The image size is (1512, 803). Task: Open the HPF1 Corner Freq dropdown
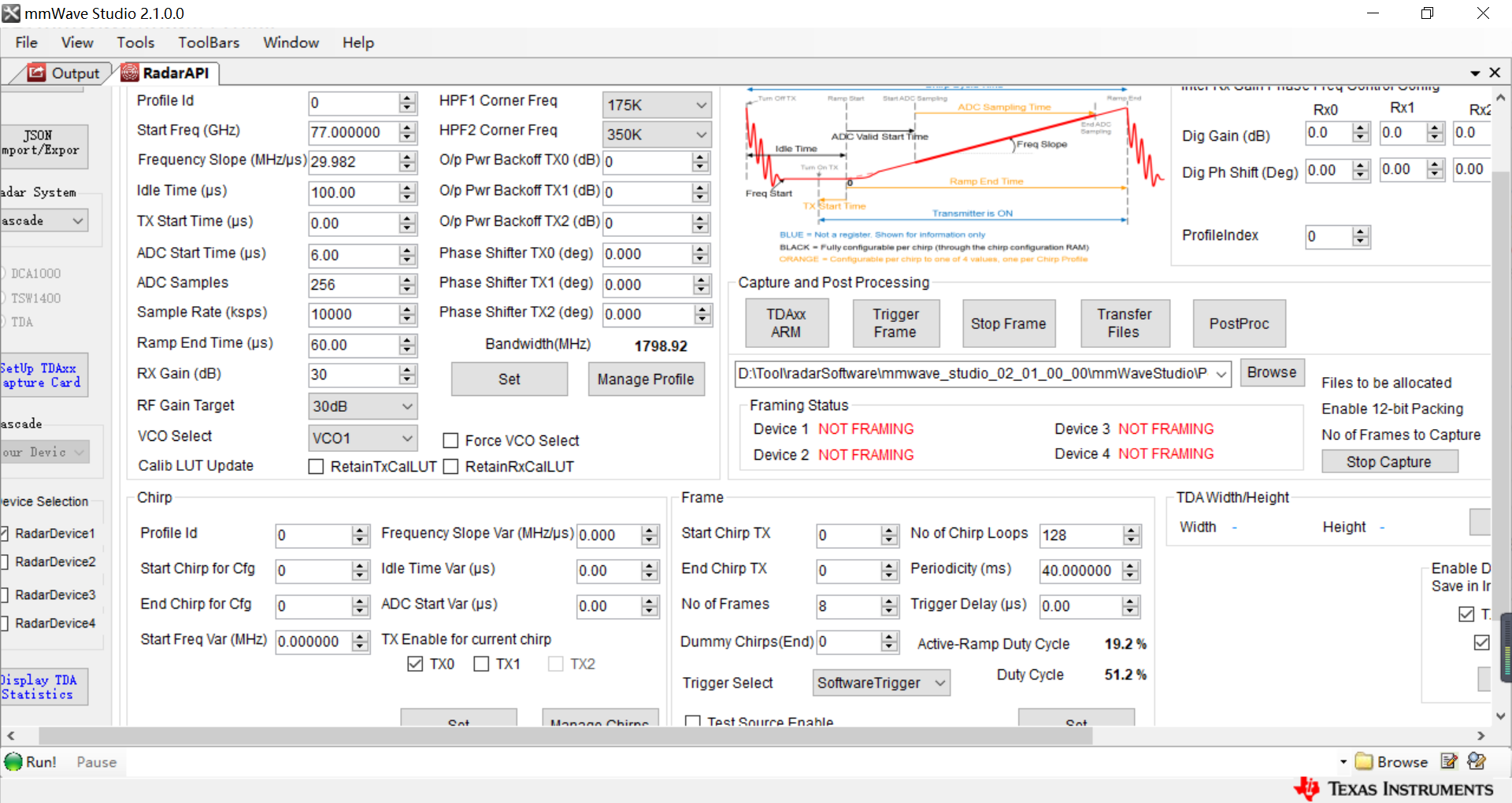pos(657,105)
